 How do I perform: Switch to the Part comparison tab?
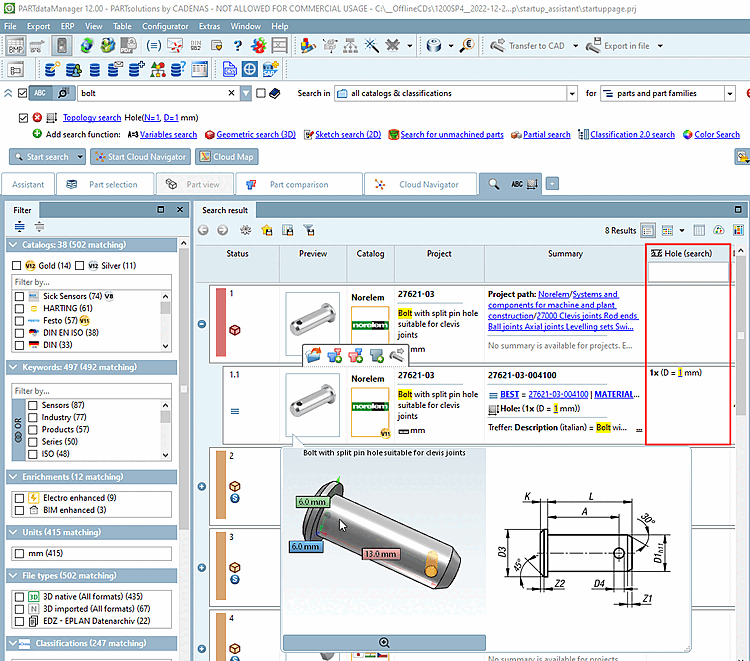click(x=298, y=185)
